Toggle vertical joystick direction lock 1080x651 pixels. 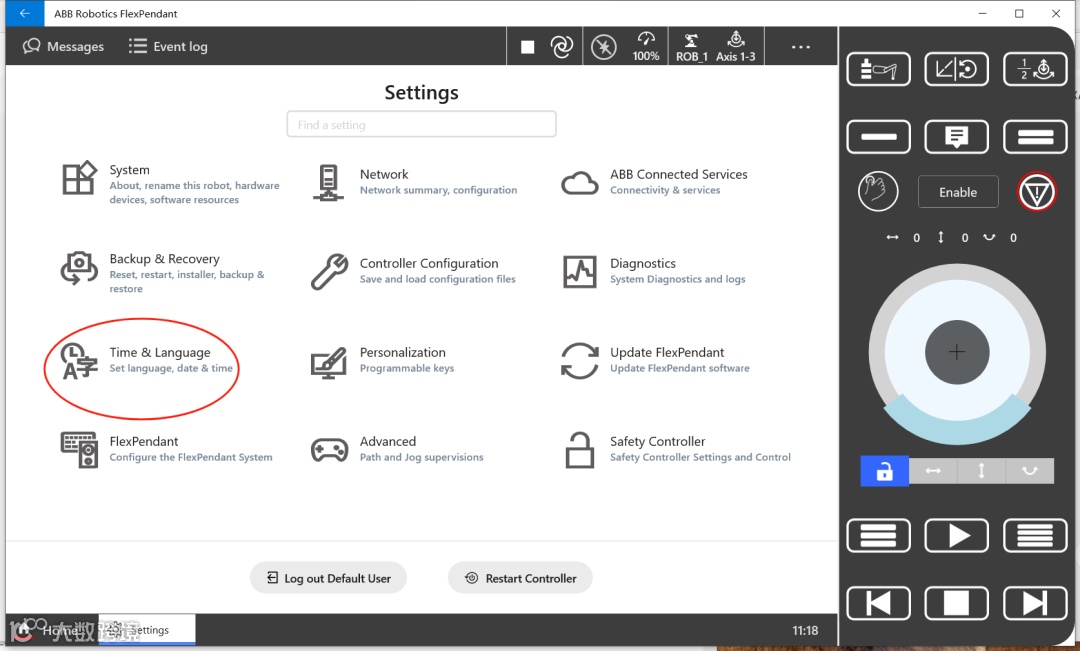982,472
